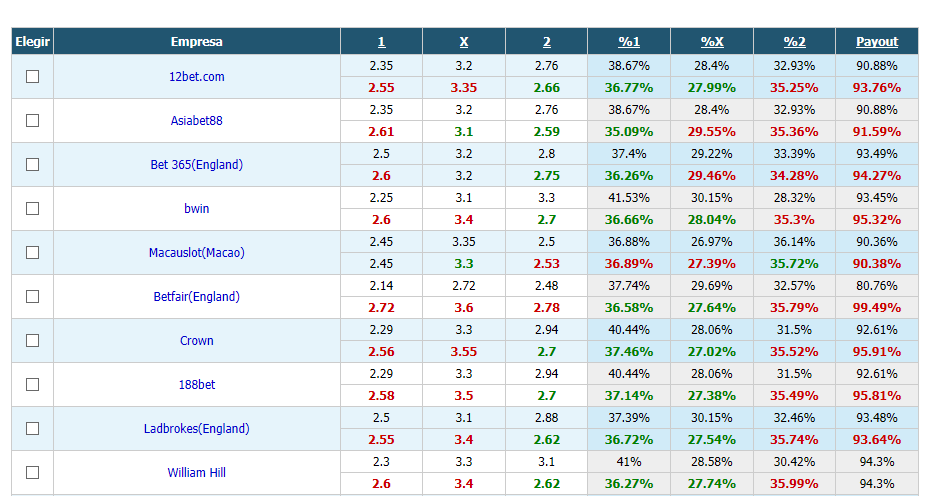The width and height of the screenshot is (929, 496).
Task: Click Bet 365 current payout 94.27%
Action: (x=877, y=175)
